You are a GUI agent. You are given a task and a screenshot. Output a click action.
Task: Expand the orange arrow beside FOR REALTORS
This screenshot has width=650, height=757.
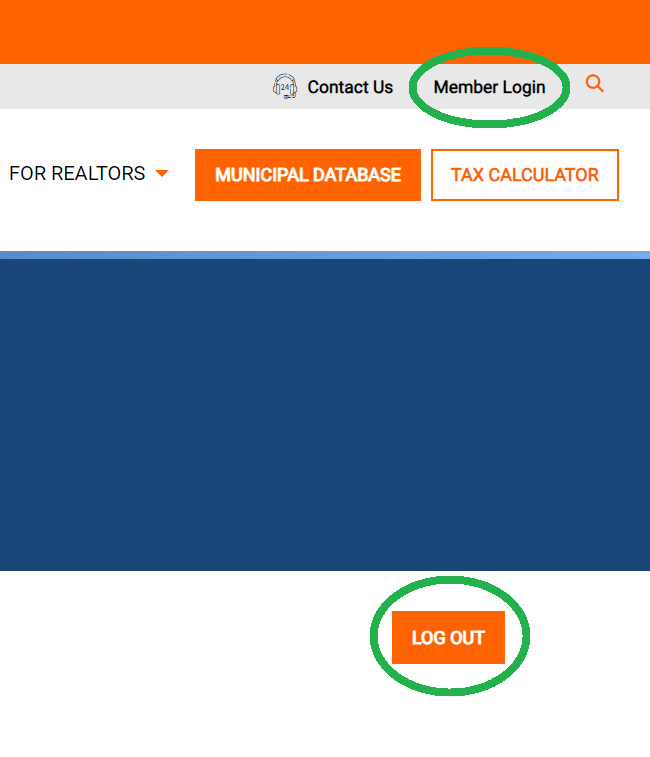pos(162,174)
